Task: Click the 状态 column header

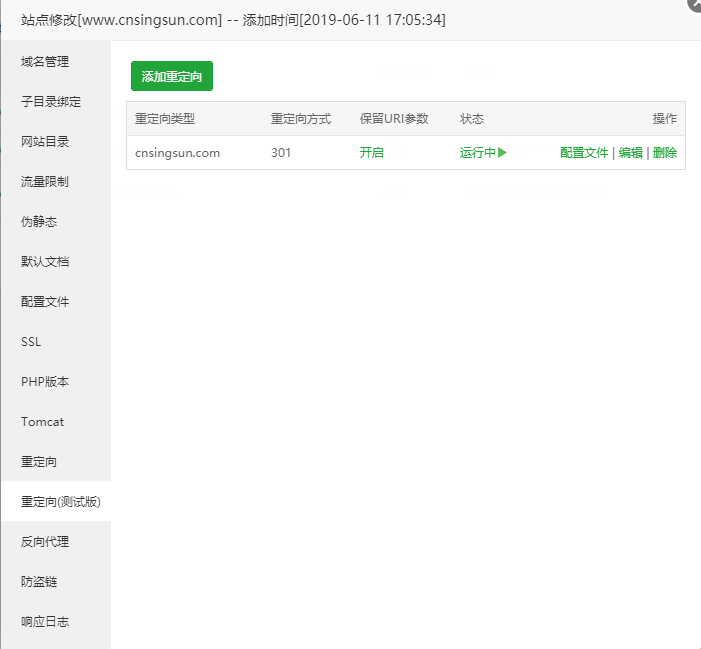Action: coord(472,119)
